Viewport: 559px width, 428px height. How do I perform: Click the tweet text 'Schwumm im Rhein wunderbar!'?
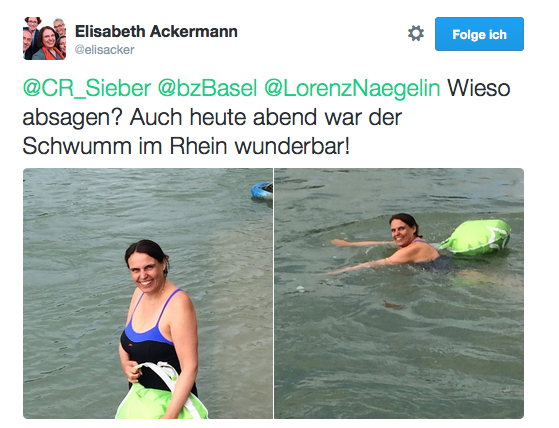(186, 146)
